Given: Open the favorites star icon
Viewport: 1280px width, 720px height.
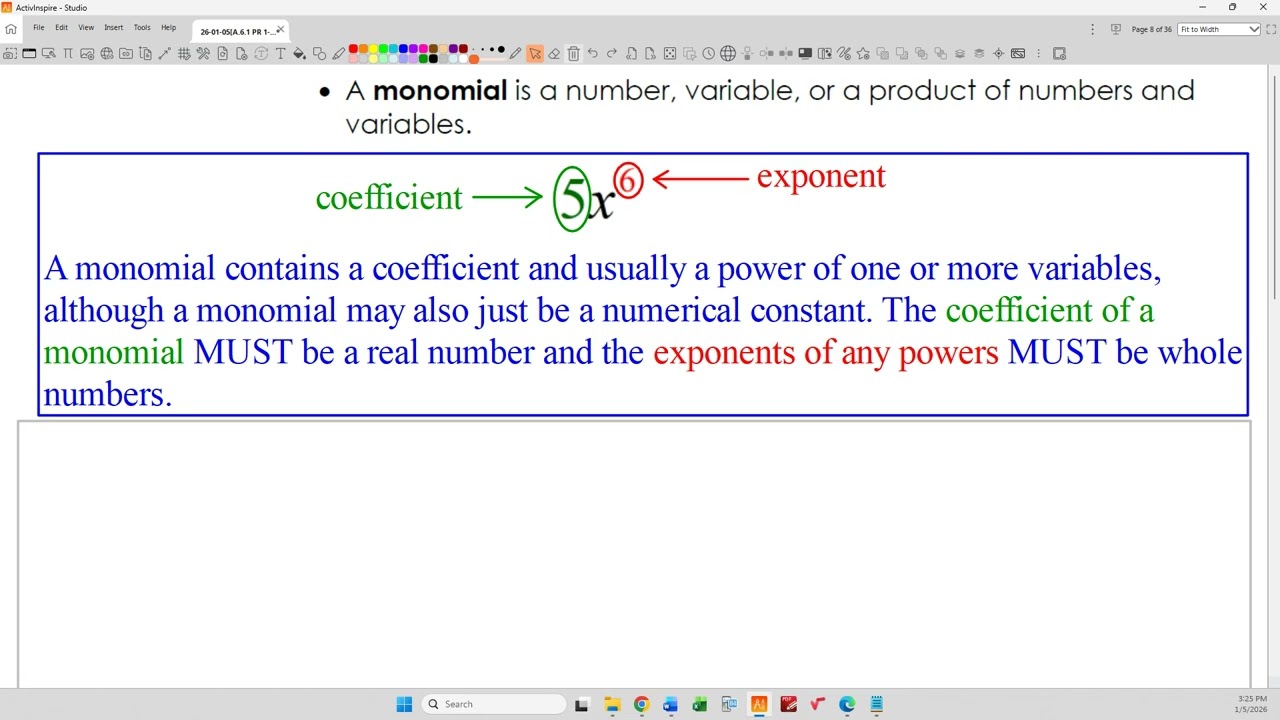Looking at the screenshot, I should (863, 53).
